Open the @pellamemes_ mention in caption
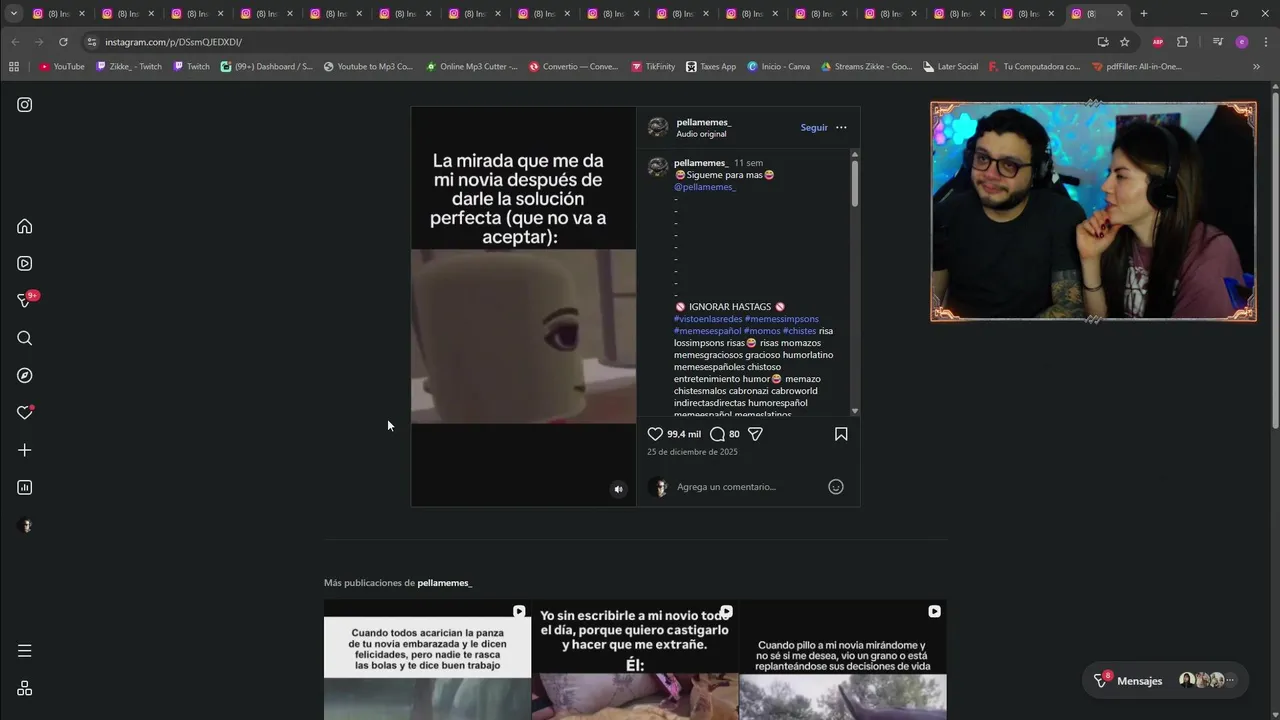 [x=705, y=187]
